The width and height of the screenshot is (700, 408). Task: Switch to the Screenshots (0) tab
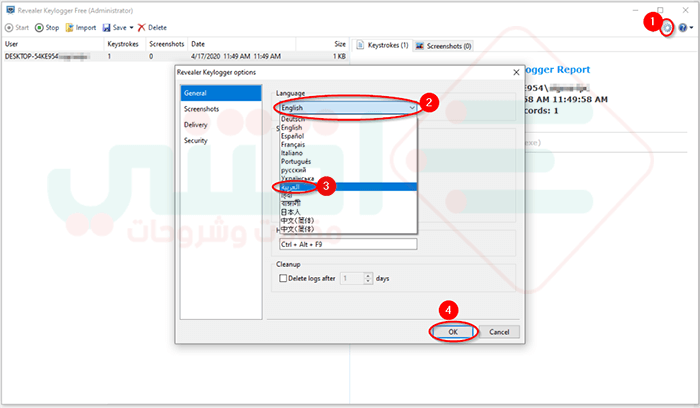coord(443,46)
